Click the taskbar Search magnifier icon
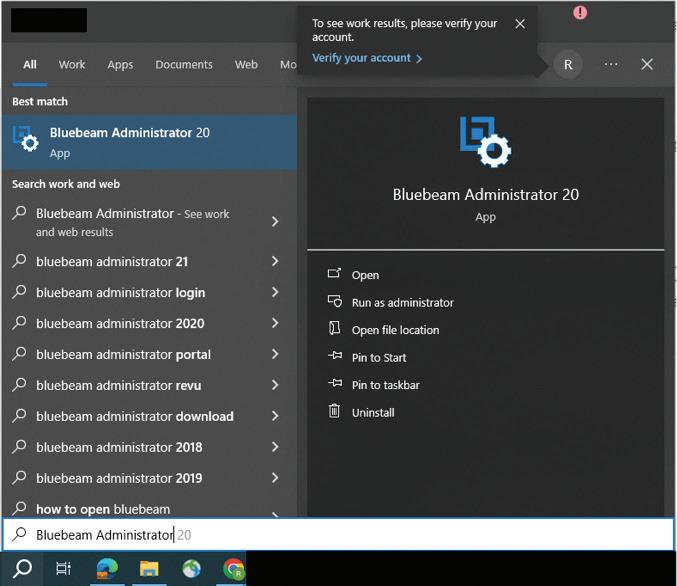Screen dimensions: 677x586 tap(22, 568)
